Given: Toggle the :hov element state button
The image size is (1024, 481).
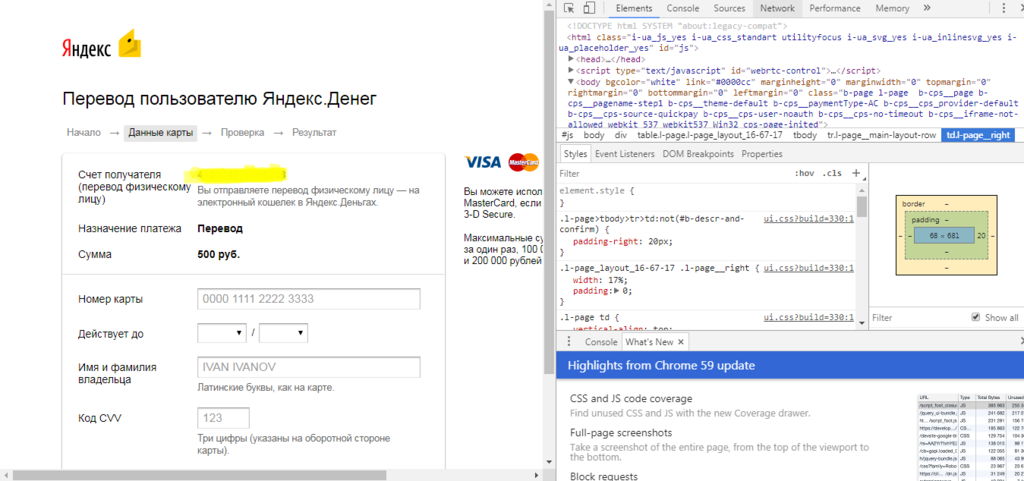Looking at the screenshot, I should [803, 173].
